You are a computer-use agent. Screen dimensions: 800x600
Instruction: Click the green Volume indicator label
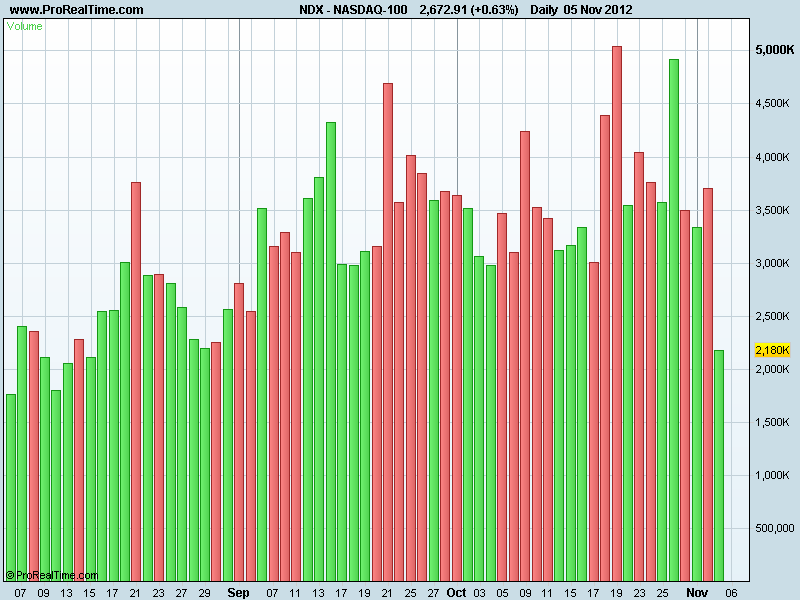[24, 26]
